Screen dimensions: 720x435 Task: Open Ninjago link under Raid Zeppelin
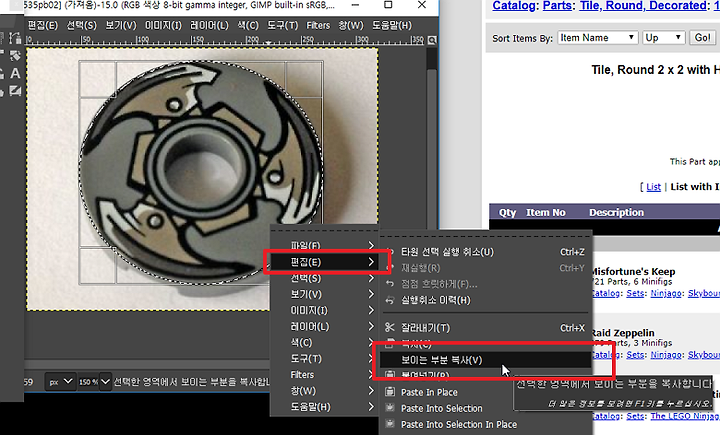pos(666,355)
